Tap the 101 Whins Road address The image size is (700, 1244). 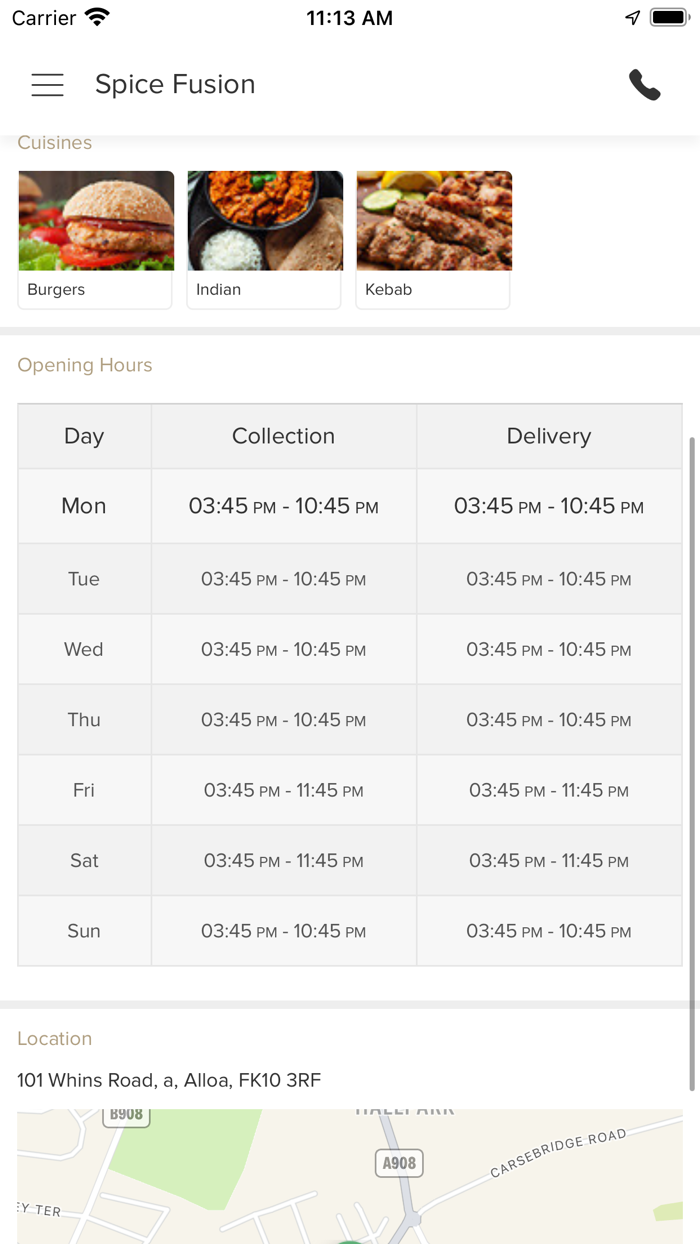[x=169, y=1080]
